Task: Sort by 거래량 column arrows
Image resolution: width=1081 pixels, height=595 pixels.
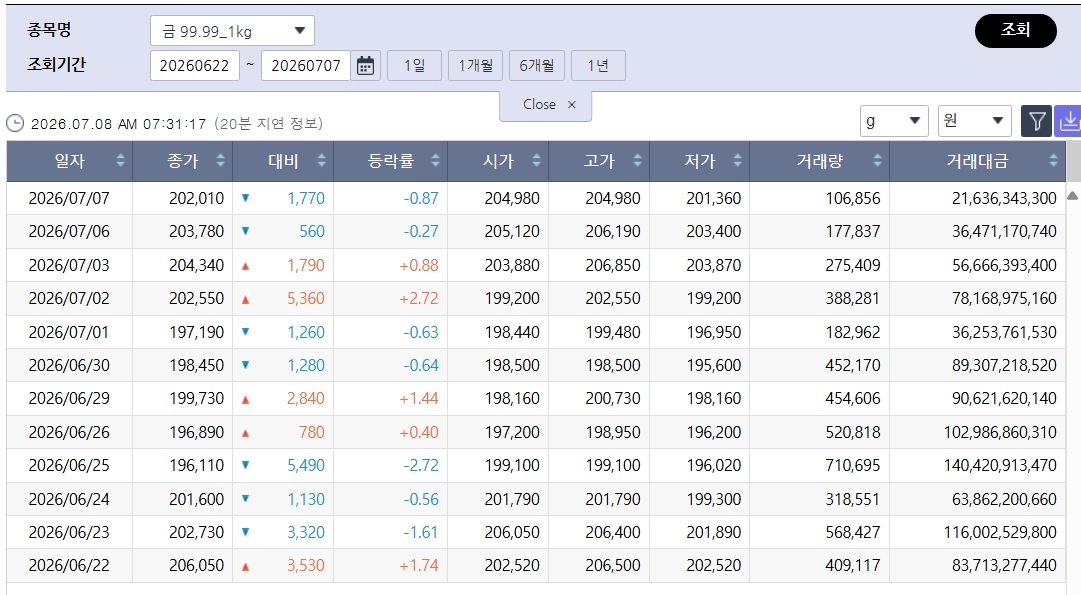Action: [878, 161]
